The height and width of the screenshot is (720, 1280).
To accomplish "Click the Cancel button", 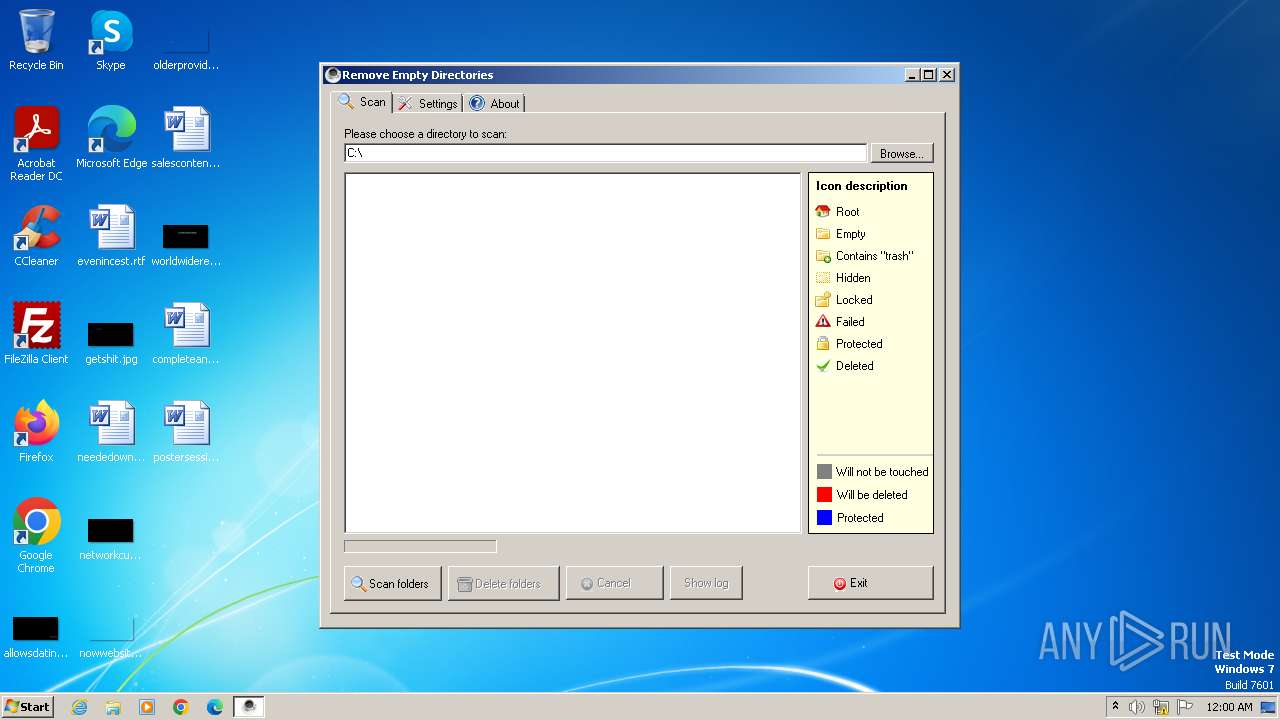I will pos(614,583).
